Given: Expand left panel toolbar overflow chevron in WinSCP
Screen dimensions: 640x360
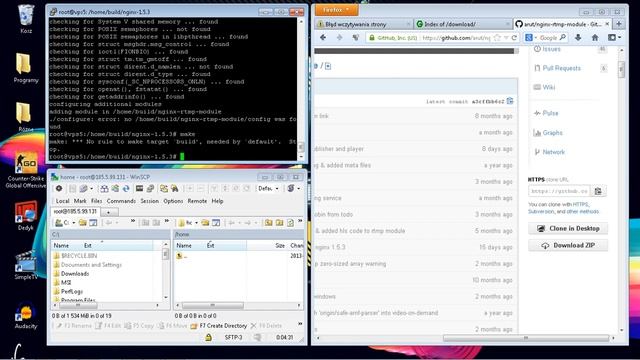Looking at the screenshot, I should (x=133, y=221).
